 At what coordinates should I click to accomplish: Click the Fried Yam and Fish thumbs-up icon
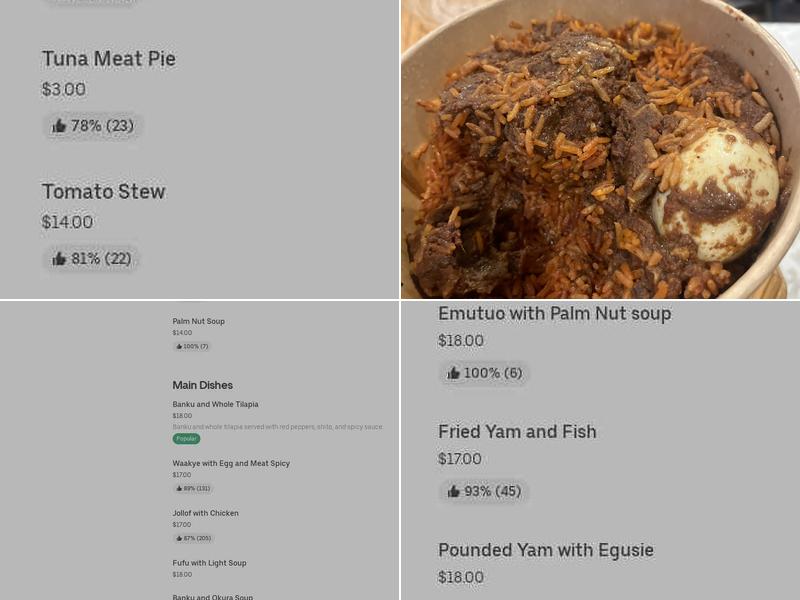click(x=454, y=491)
